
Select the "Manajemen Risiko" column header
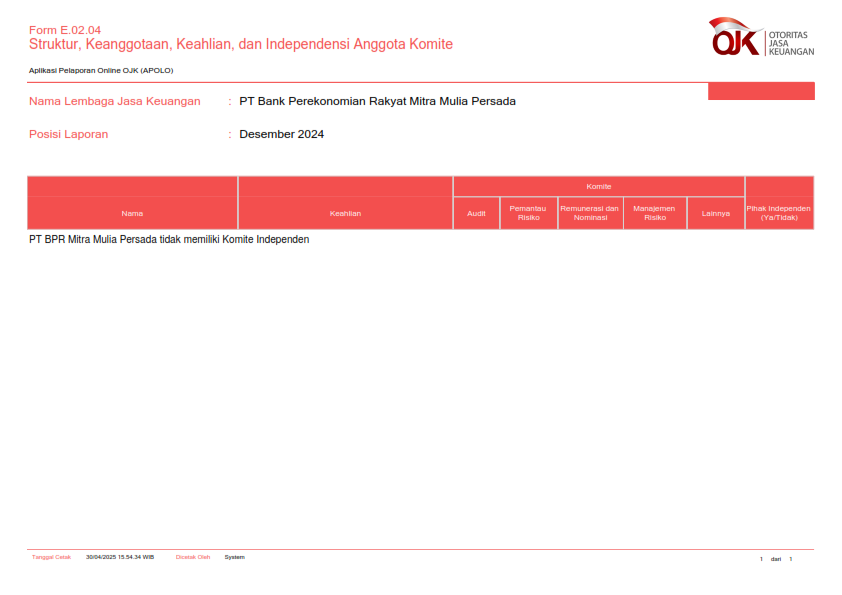[655, 213]
